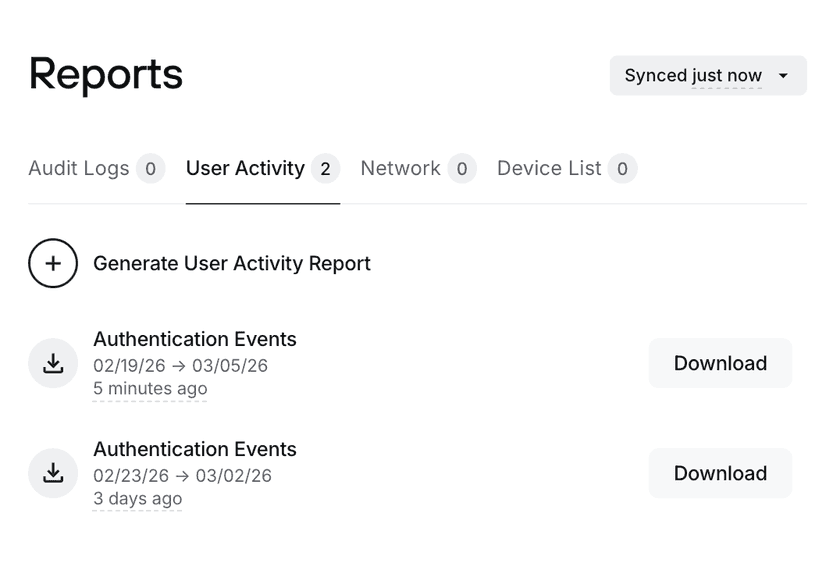Click the "5 minutes ago" timestamp
This screenshot has height=578, width=840.
pyautogui.click(x=150, y=389)
